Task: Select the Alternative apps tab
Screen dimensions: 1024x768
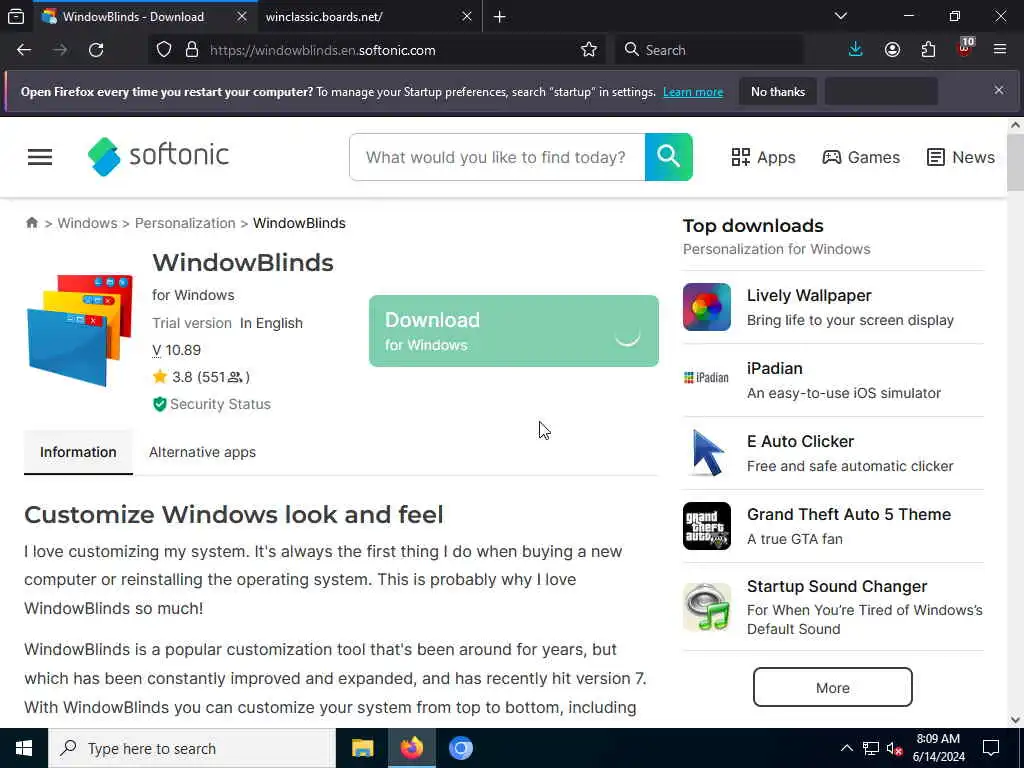Action: coord(202,452)
